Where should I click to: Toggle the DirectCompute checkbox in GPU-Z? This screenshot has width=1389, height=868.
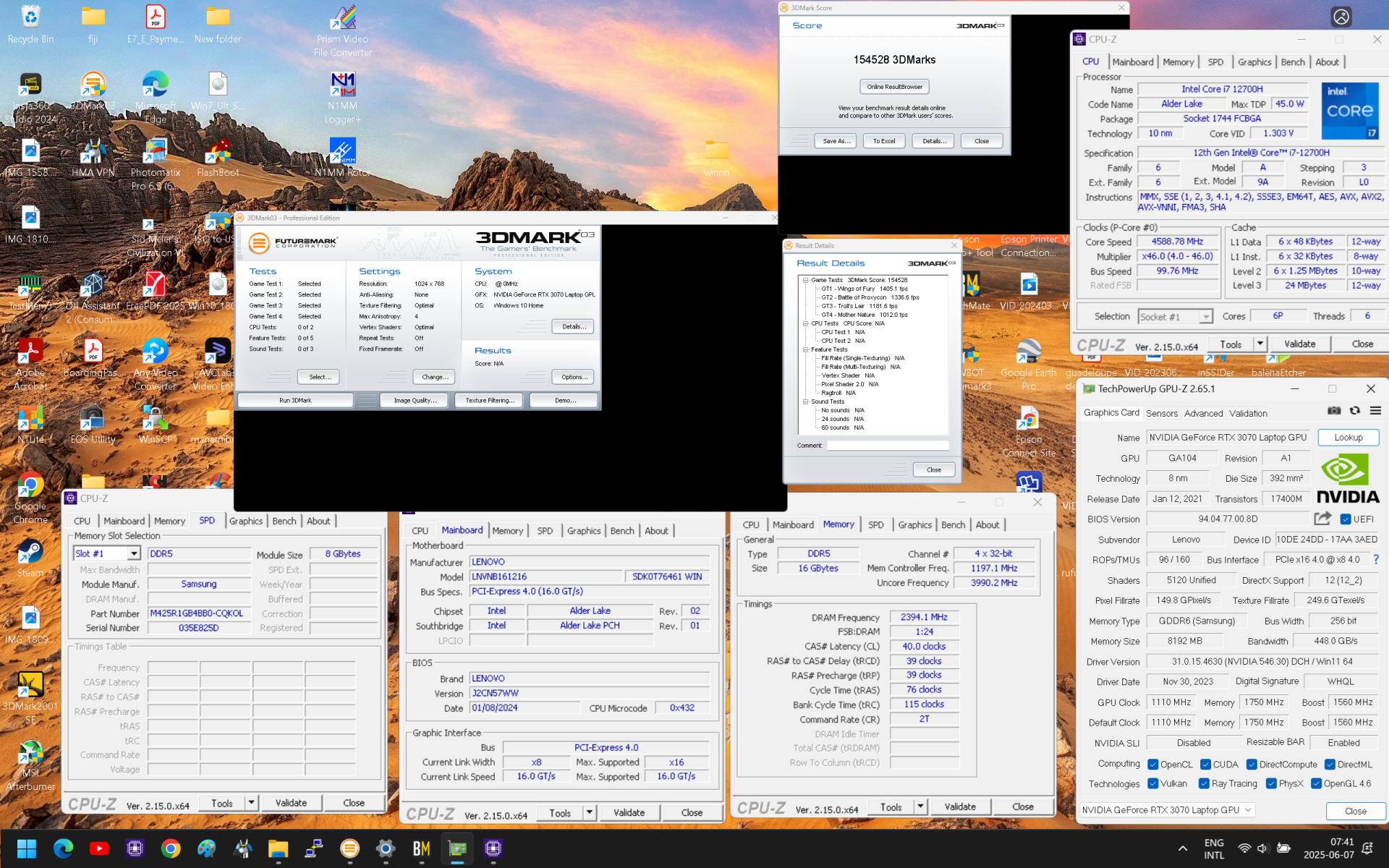(x=1252, y=765)
